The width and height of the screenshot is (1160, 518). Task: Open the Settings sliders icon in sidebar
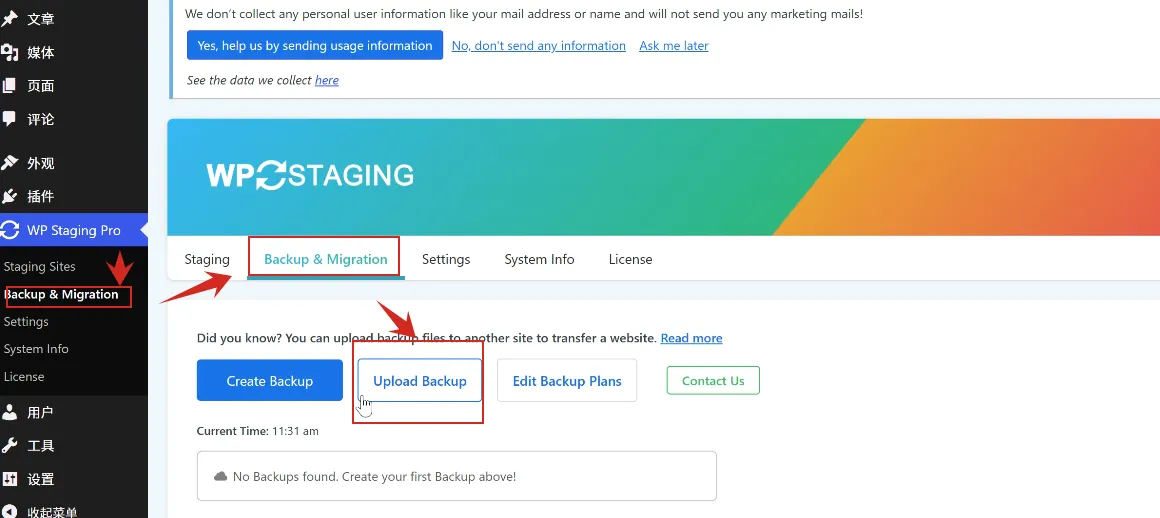point(10,479)
